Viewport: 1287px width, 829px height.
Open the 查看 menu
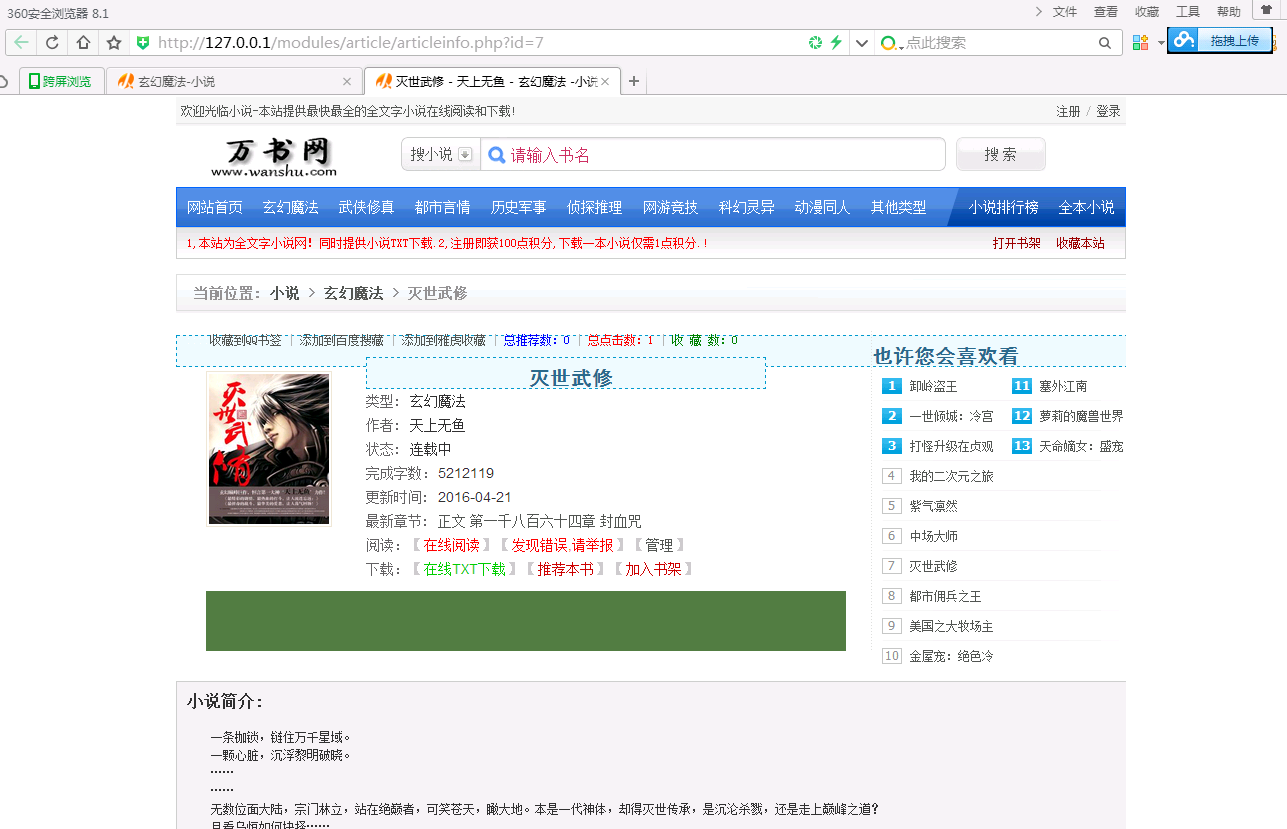(1106, 12)
